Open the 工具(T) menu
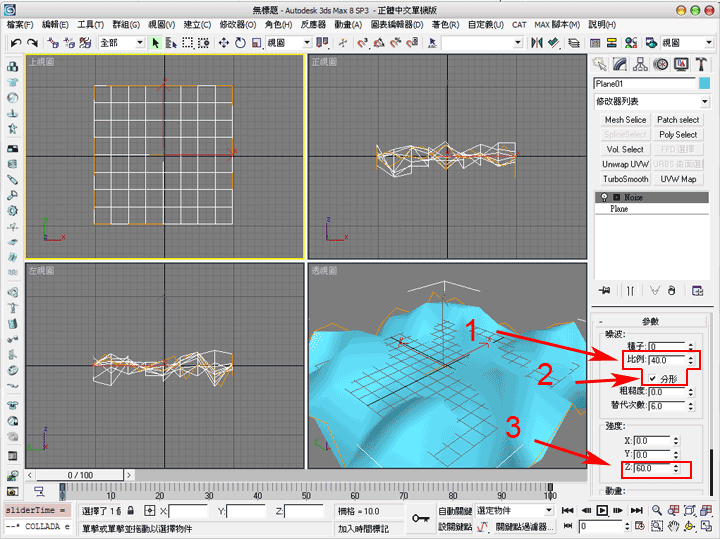Screen dimensions: 720x539 coord(90,25)
